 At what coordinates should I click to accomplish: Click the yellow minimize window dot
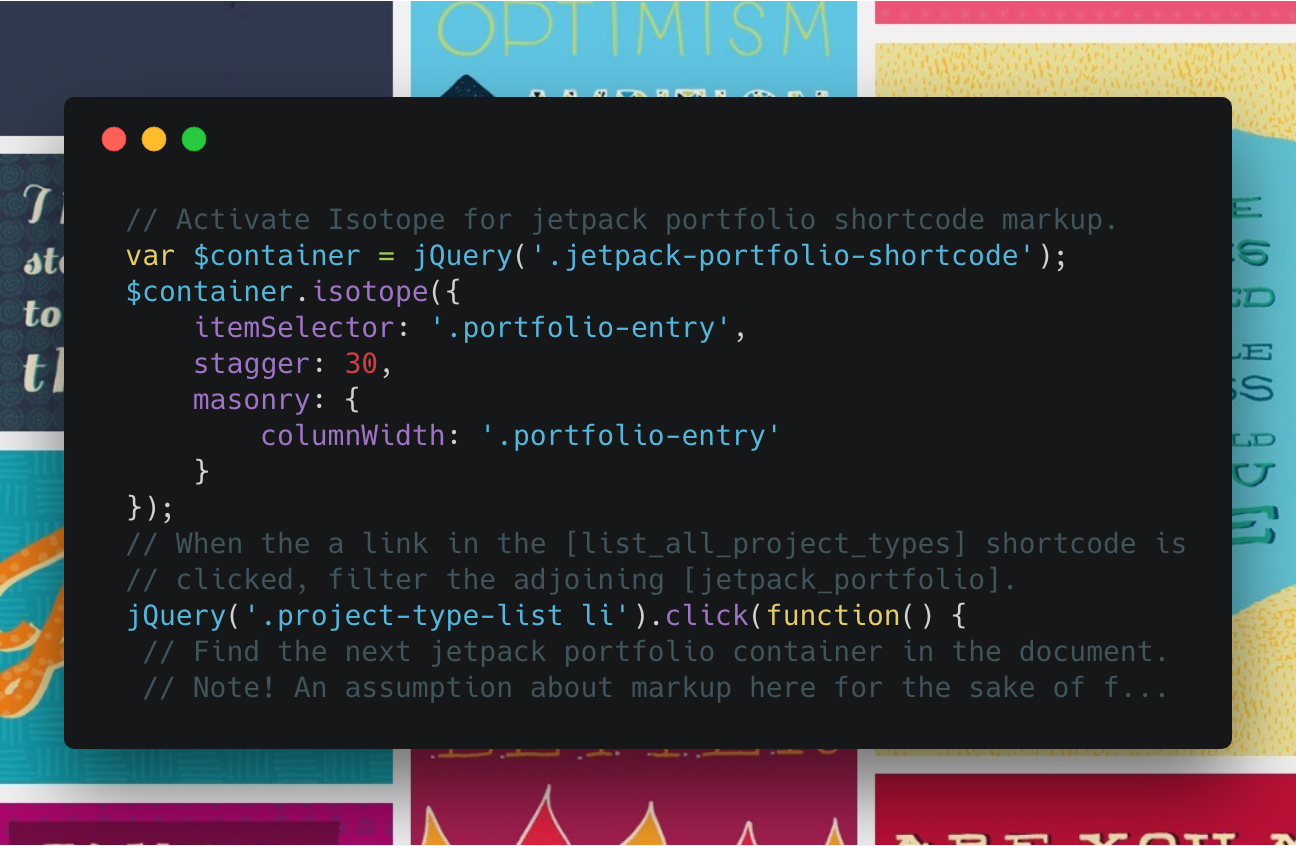click(x=154, y=139)
